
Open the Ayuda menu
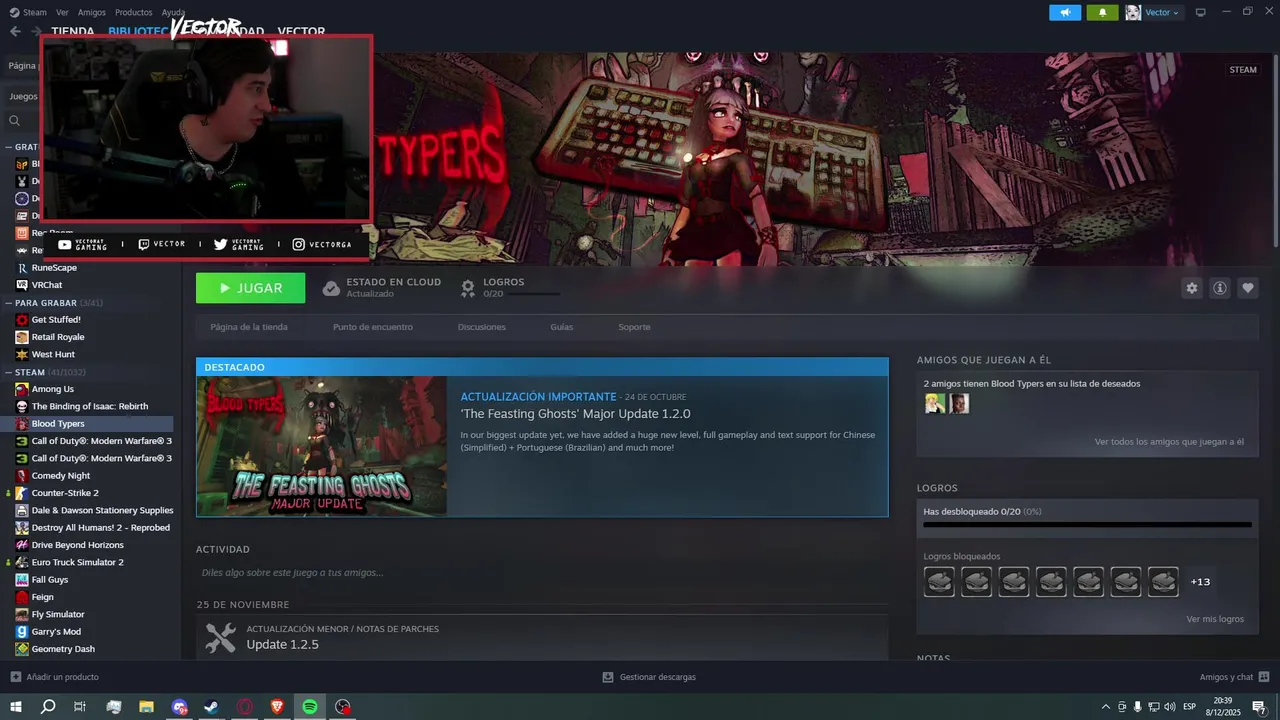tap(173, 12)
